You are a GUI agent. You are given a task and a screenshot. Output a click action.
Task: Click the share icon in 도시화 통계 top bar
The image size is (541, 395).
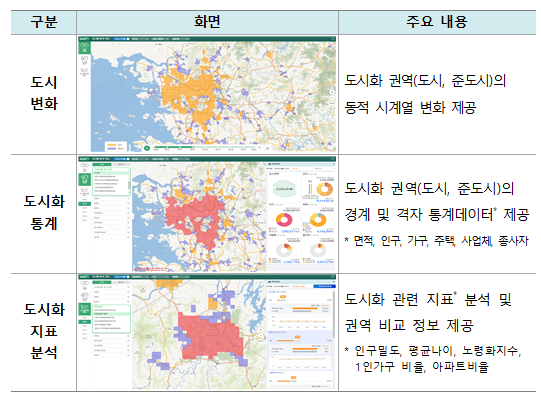333,159
